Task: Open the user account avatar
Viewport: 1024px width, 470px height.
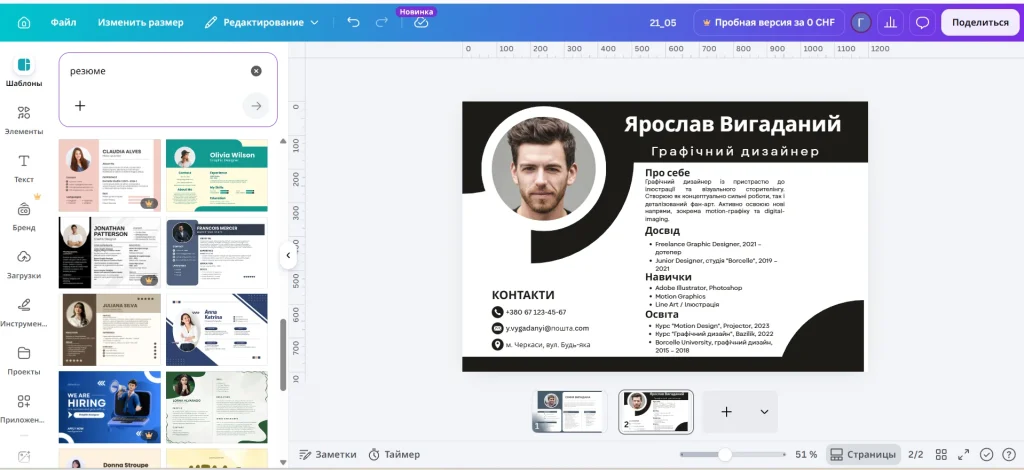Action: pos(861,22)
